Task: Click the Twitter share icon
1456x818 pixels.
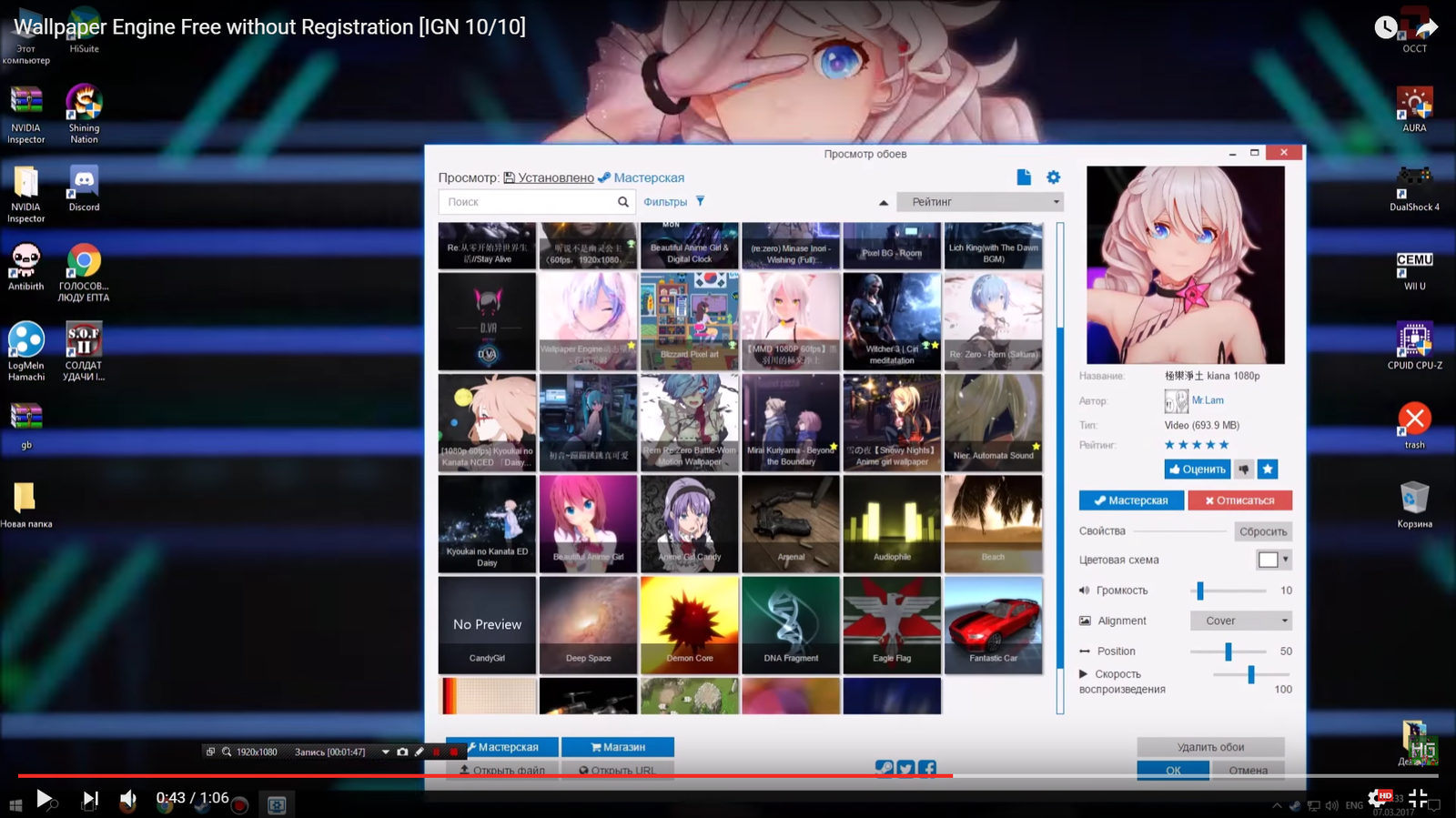Action: [x=905, y=769]
